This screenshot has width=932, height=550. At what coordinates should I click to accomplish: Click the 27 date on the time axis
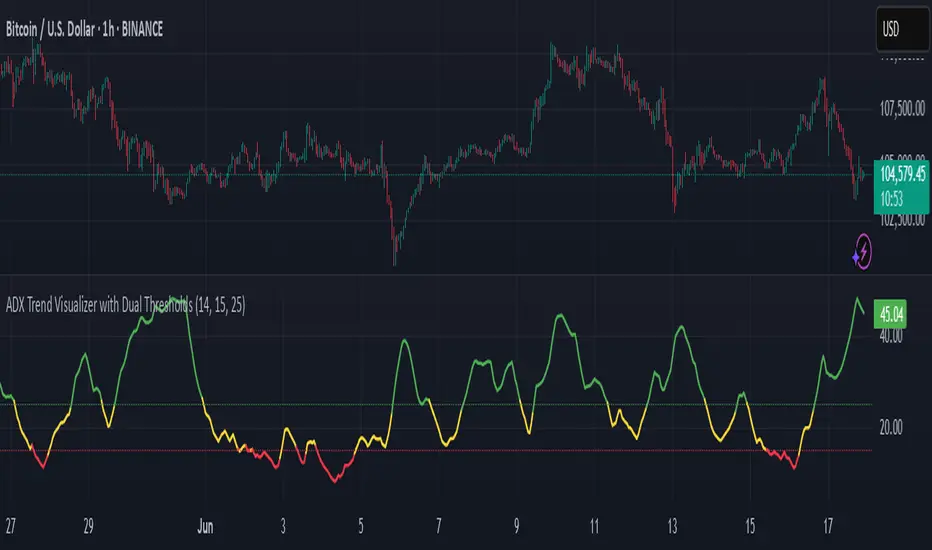(9, 526)
